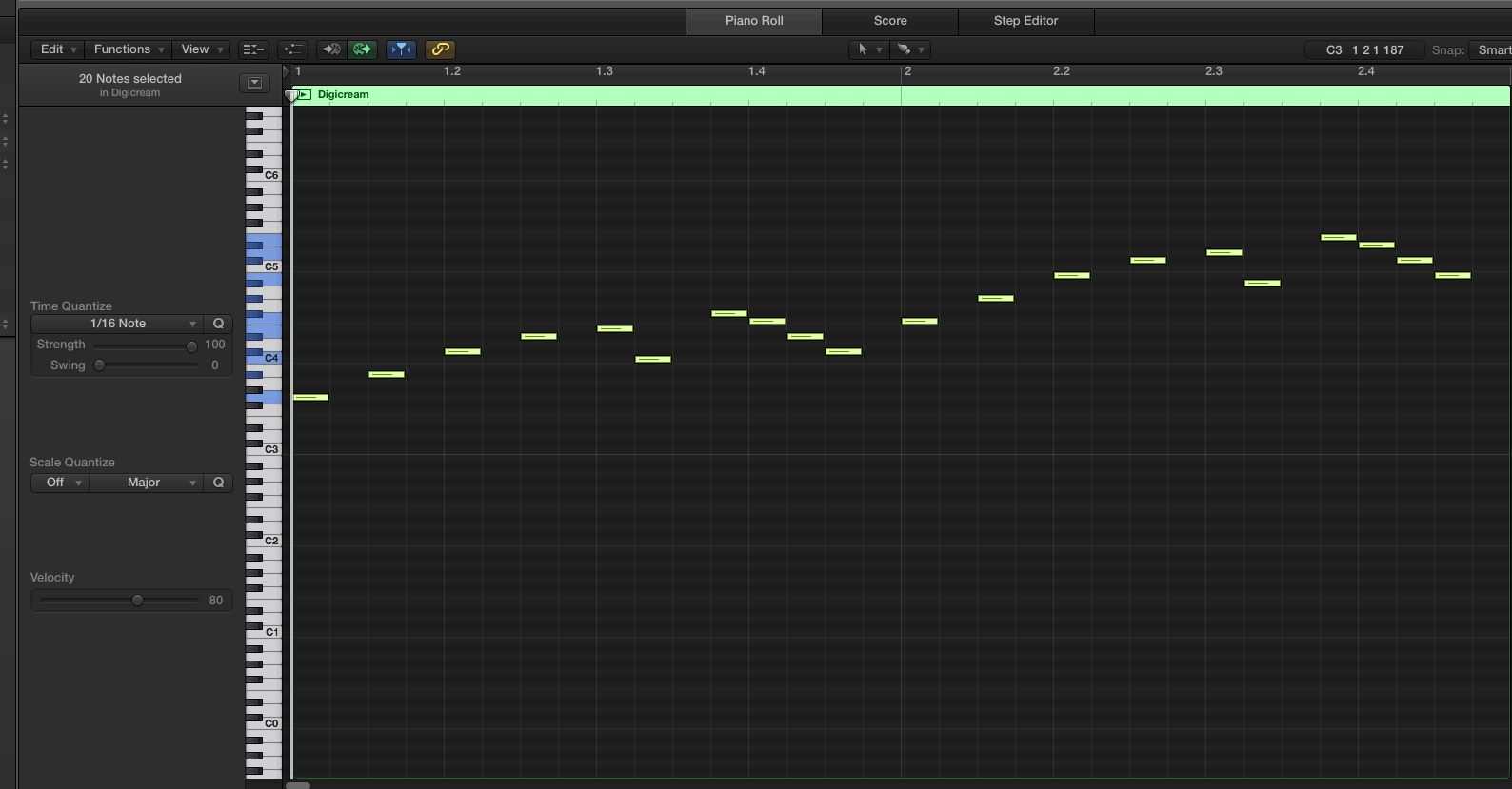Open the Scale Quantize Off dropdown
The height and width of the screenshot is (789, 1512).
point(60,483)
